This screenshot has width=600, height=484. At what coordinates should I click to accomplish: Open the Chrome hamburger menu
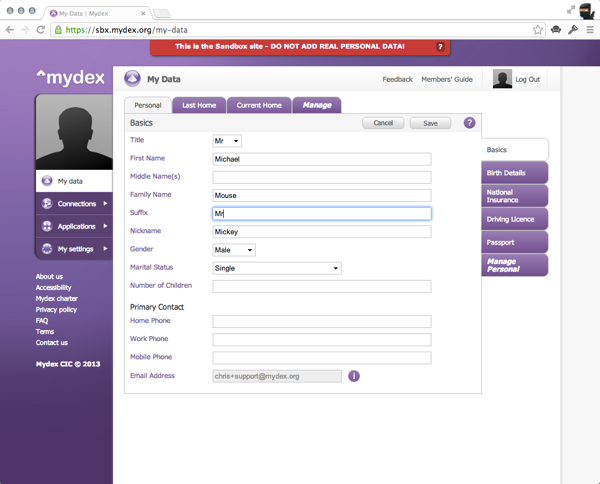(590, 30)
